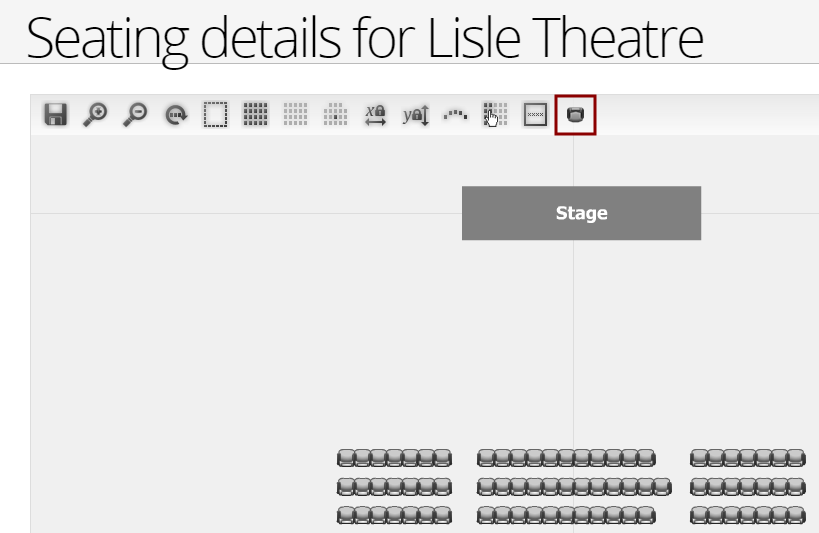Zoom in with the magnifier plus icon
The height and width of the screenshot is (533, 819).
(x=95, y=114)
